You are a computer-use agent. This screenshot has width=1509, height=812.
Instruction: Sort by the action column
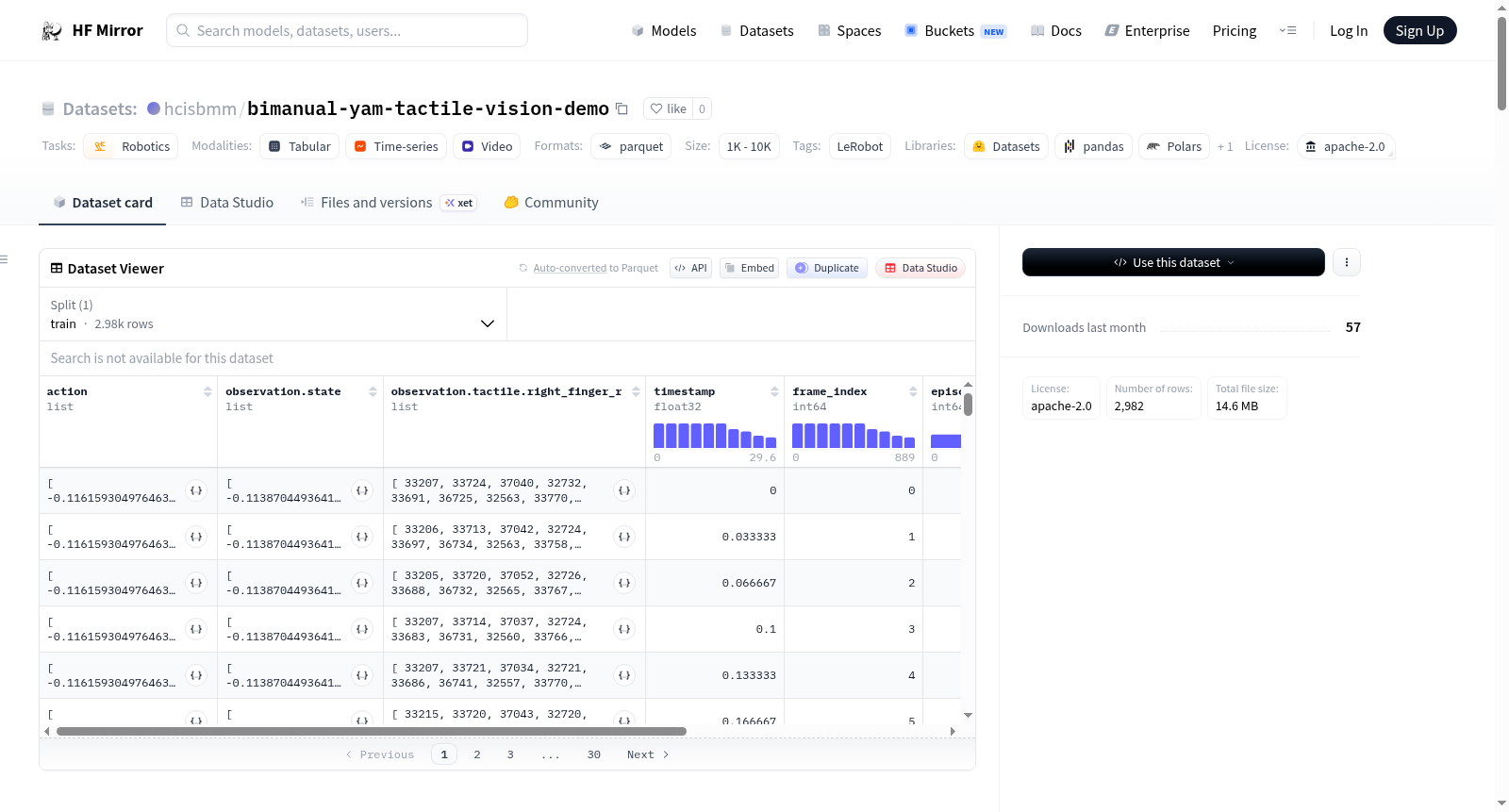(x=207, y=391)
